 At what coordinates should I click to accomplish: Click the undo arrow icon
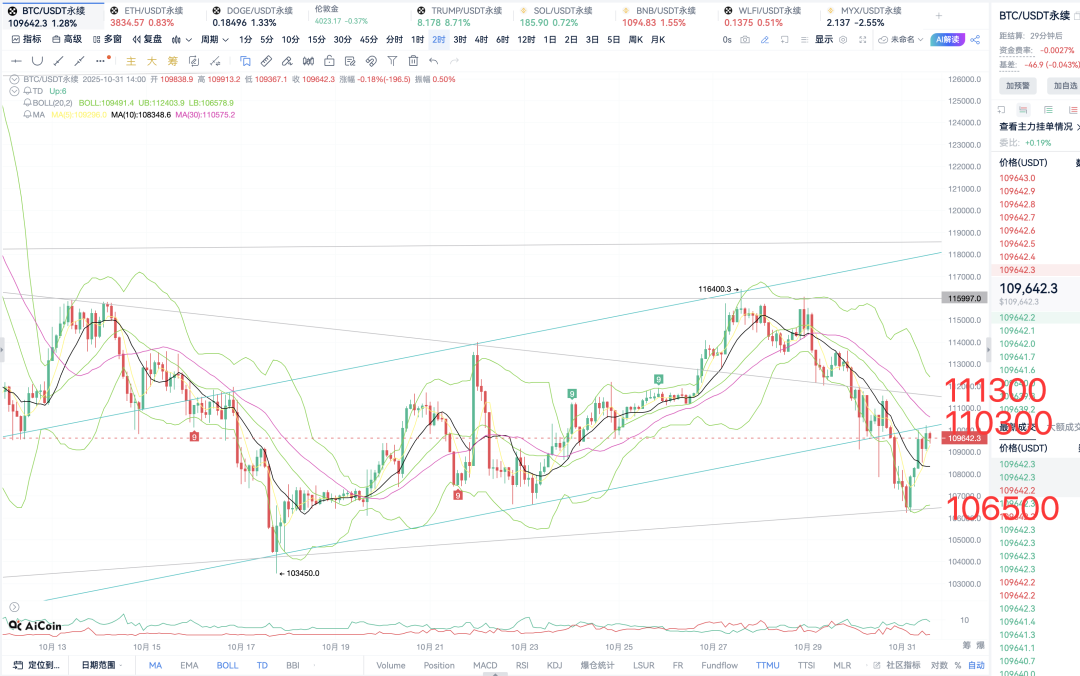point(433,61)
